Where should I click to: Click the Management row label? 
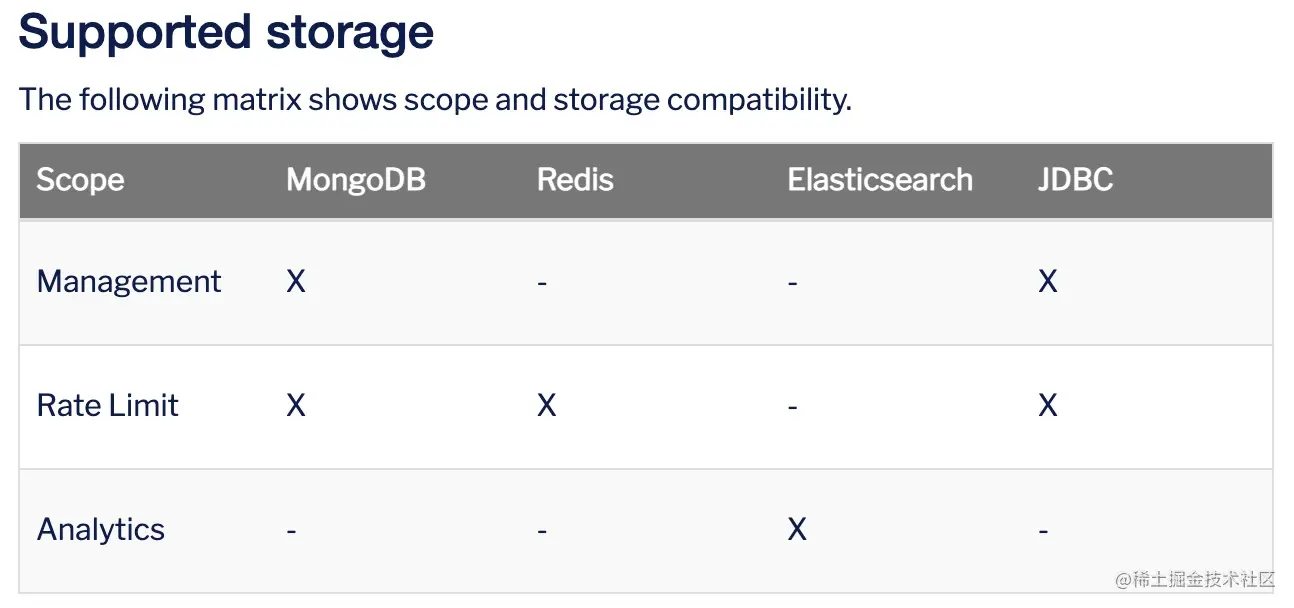tap(129, 282)
